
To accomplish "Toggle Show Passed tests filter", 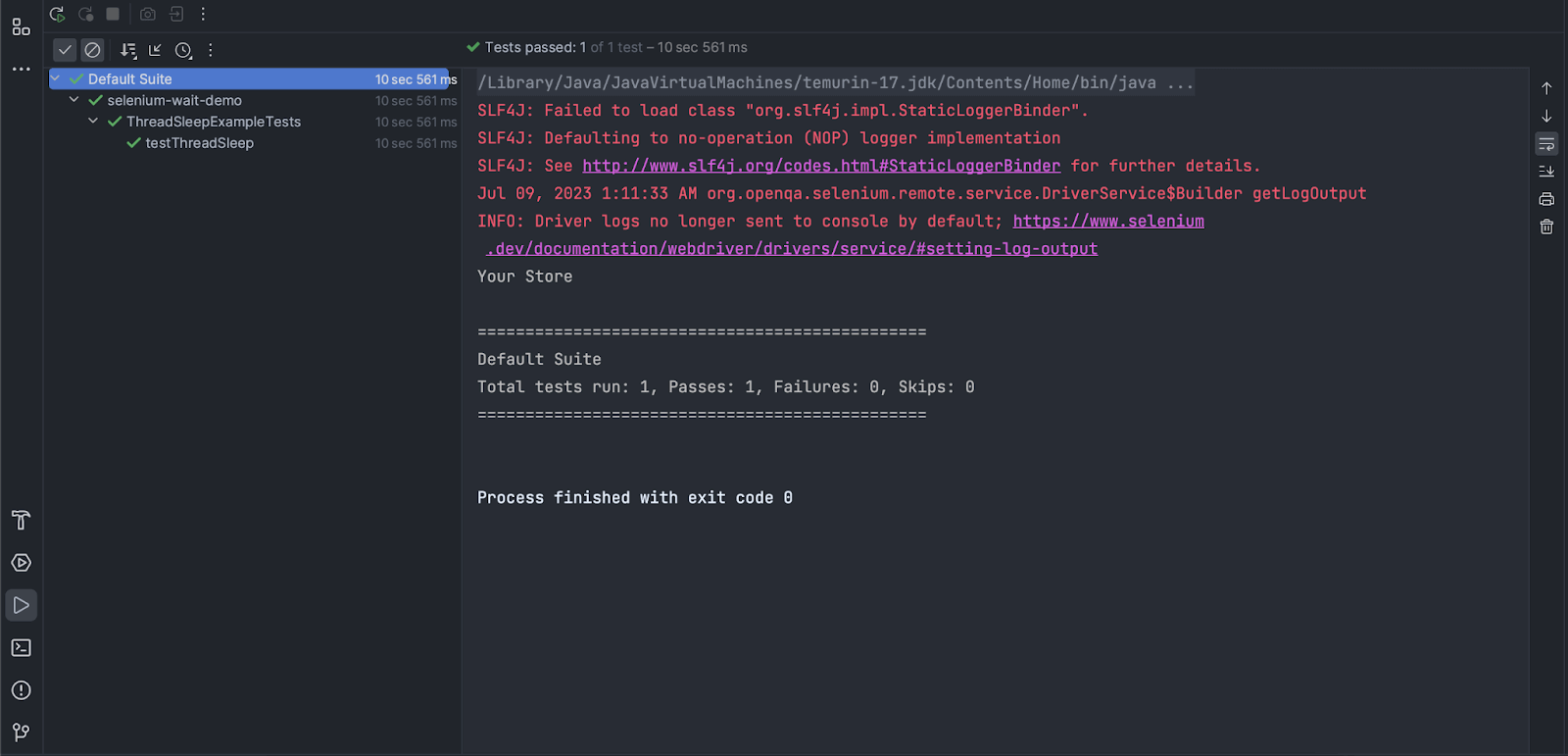I will point(65,49).
